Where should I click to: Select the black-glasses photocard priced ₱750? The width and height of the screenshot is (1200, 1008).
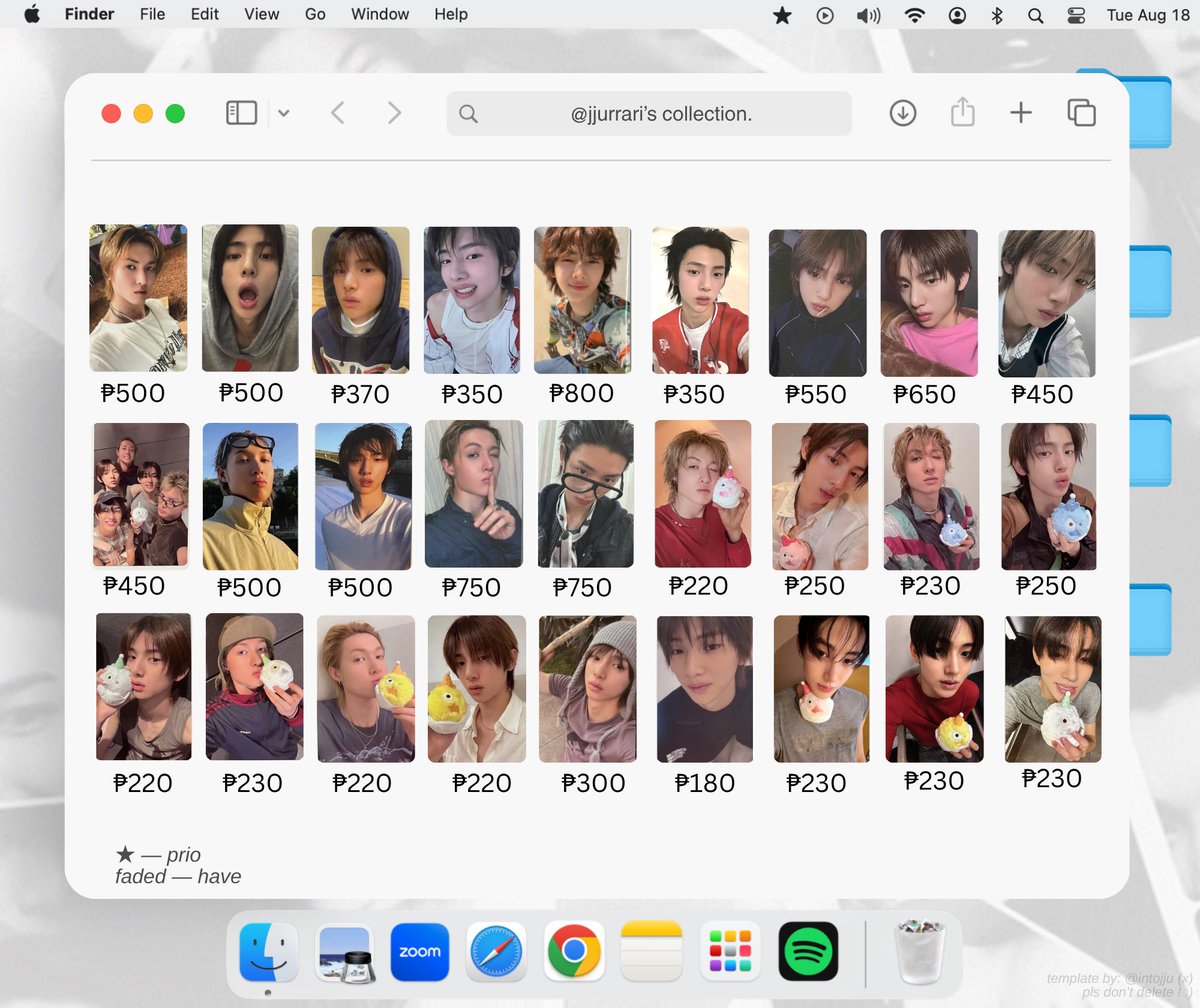(586, 494)
